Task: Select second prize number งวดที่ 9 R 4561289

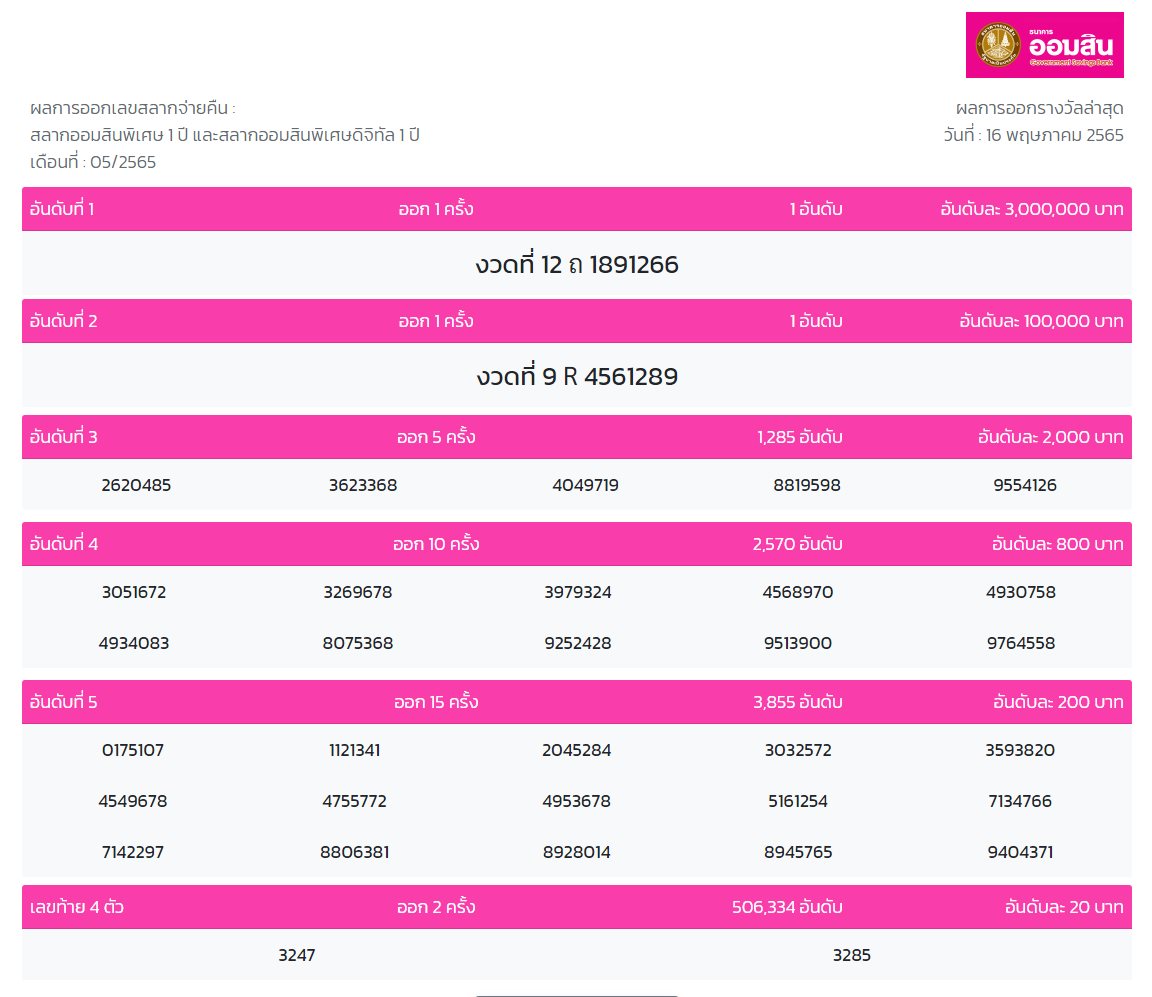Action: click(577, 376)
